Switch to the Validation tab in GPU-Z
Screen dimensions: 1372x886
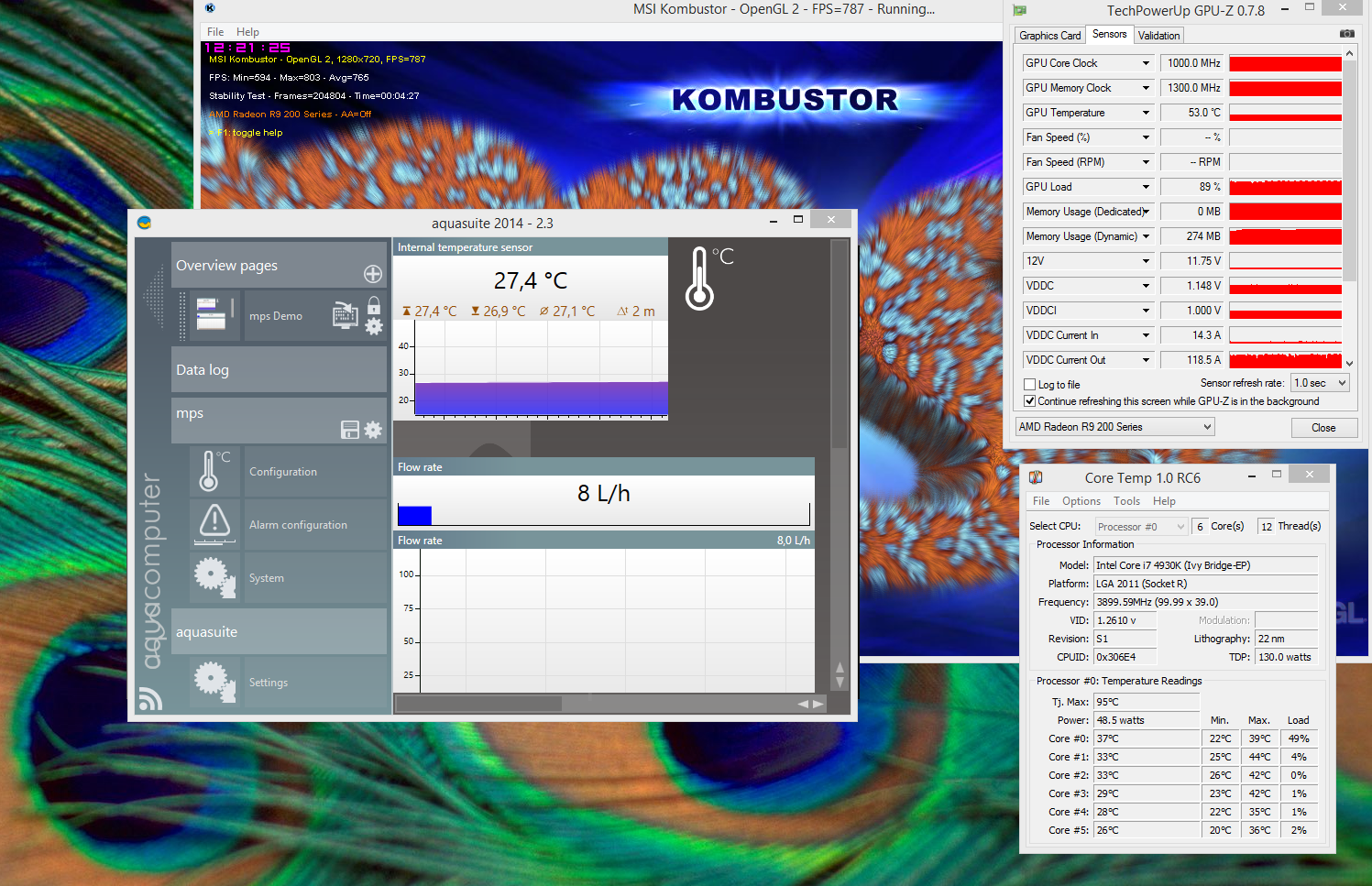point(1159,36)
